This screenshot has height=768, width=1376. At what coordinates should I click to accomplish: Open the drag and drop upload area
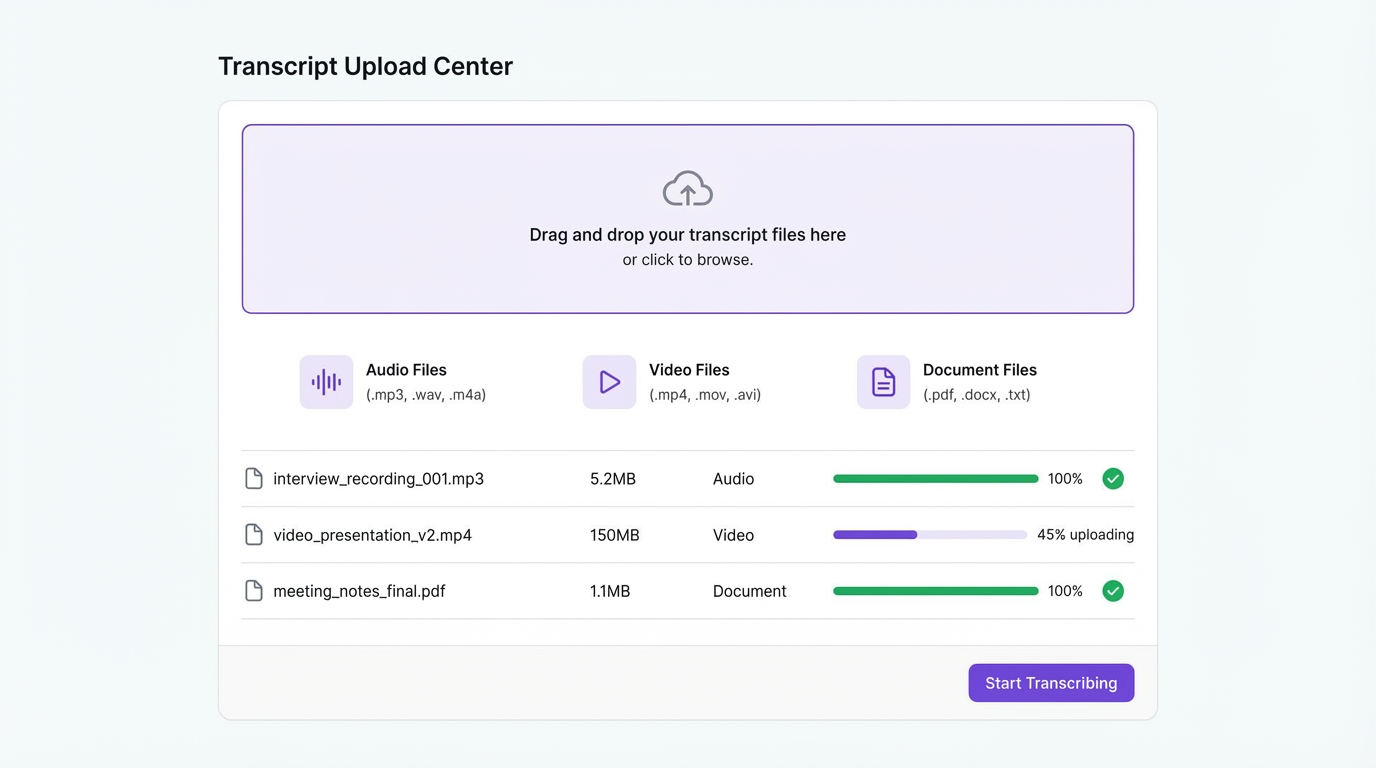pos(687,218)
